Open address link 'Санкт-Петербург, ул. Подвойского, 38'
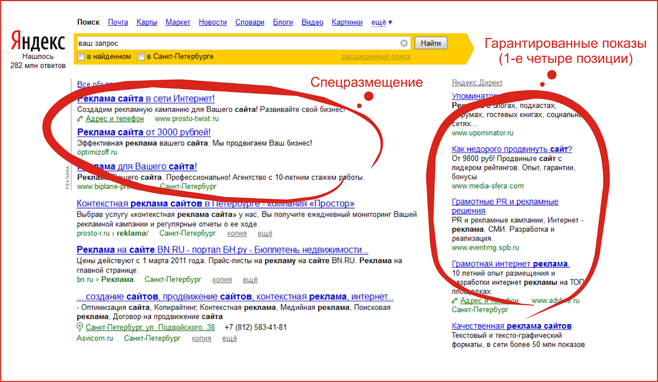 point(150,327)
